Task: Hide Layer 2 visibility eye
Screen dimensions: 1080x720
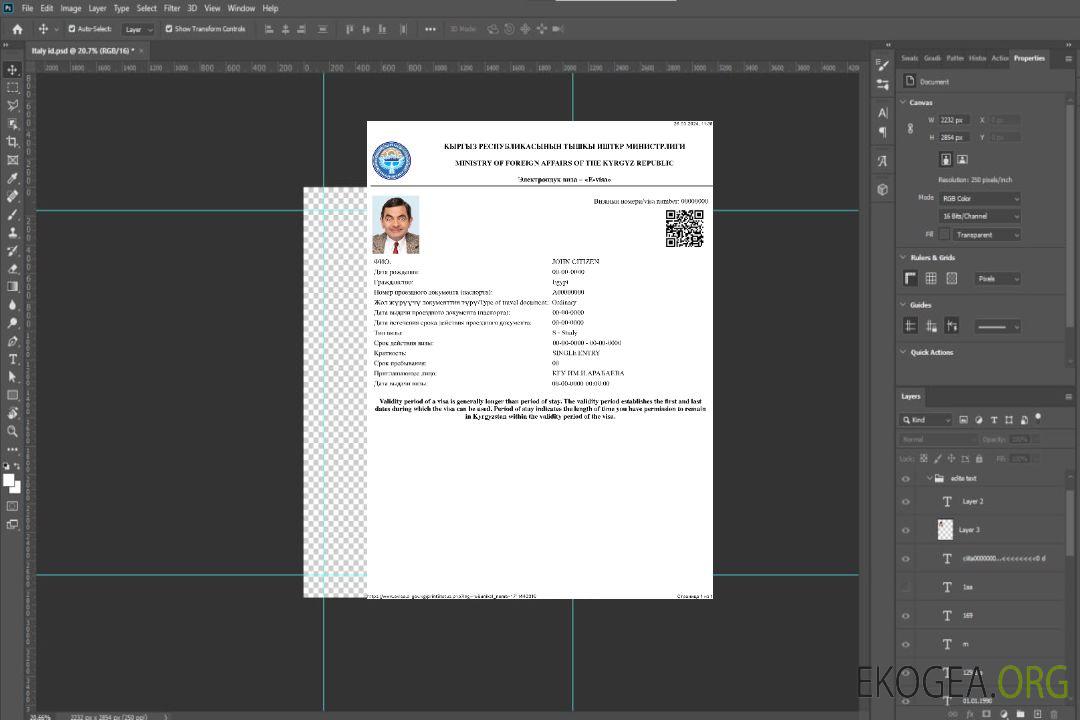Action: [906, 502]
